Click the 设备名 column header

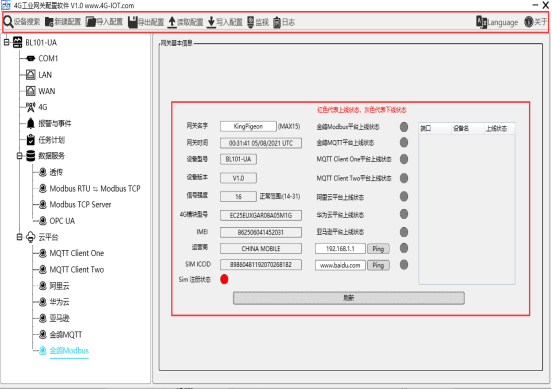coord(468,128)
